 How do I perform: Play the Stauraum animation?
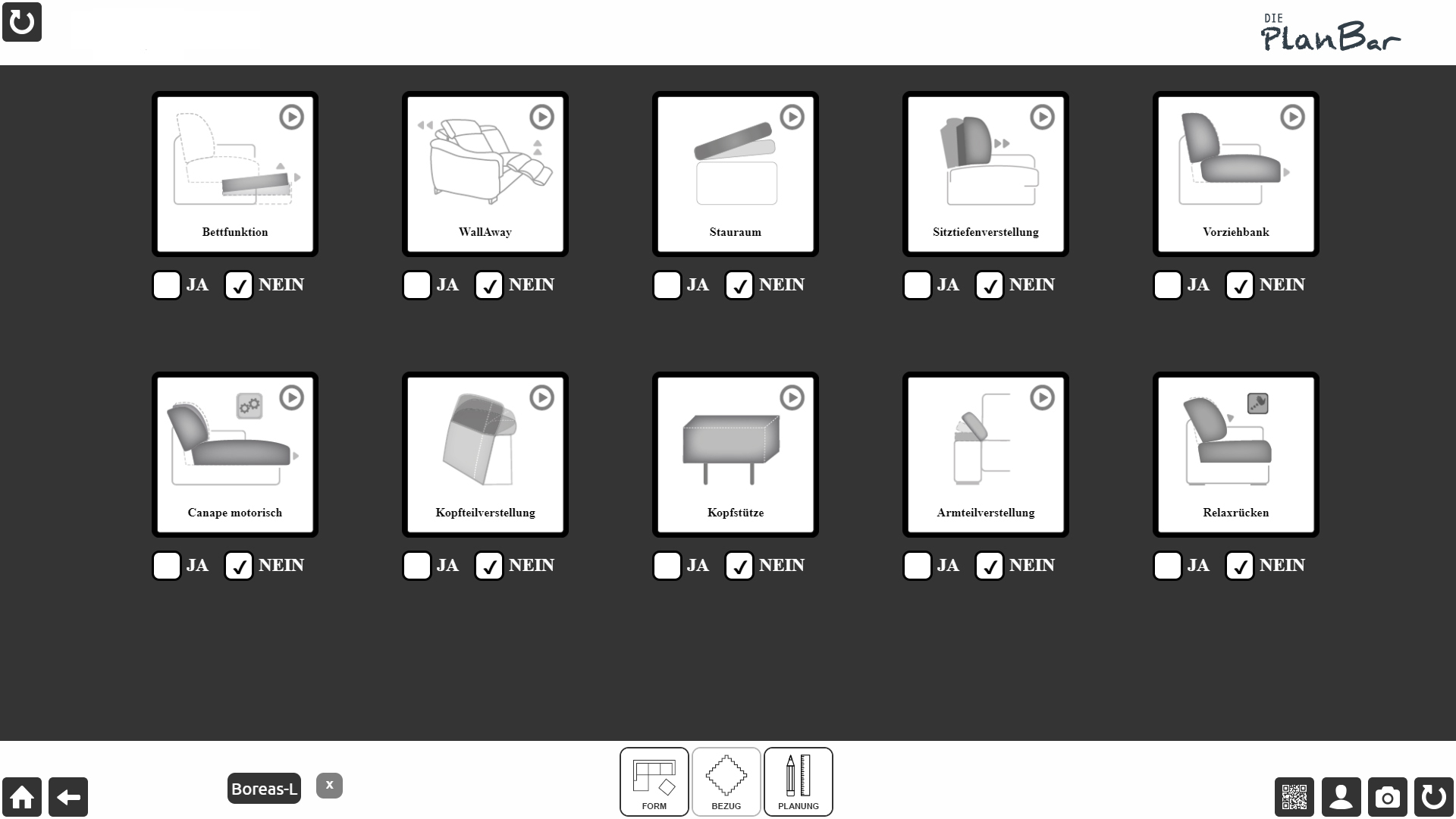[x=792, y=117]
